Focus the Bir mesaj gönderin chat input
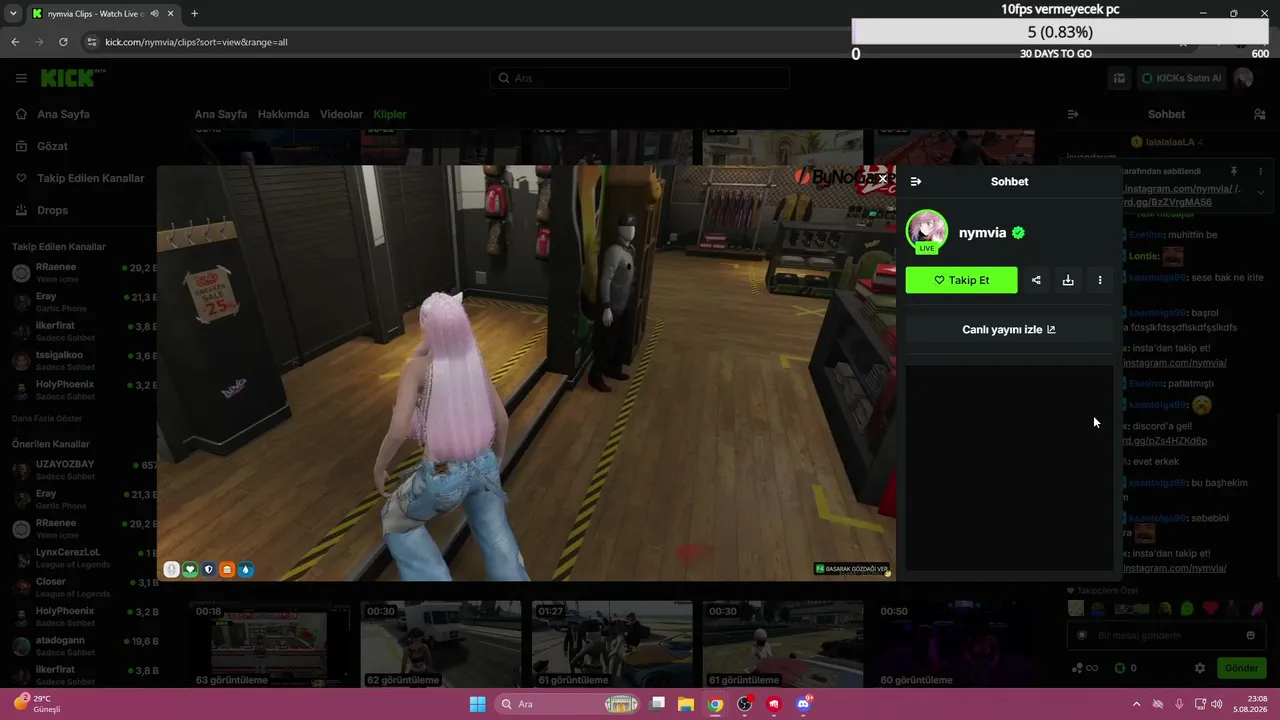 tap(1165, 635)
